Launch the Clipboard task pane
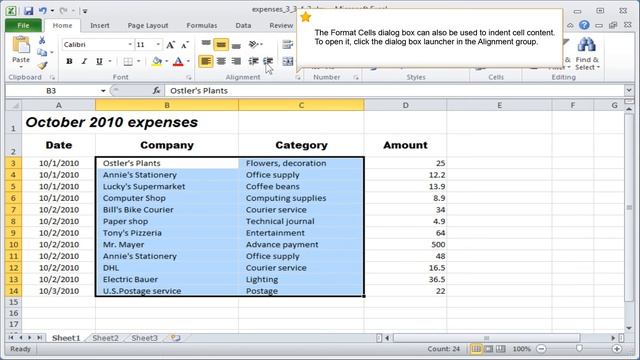The image size is (640, 360). point(52,77)
